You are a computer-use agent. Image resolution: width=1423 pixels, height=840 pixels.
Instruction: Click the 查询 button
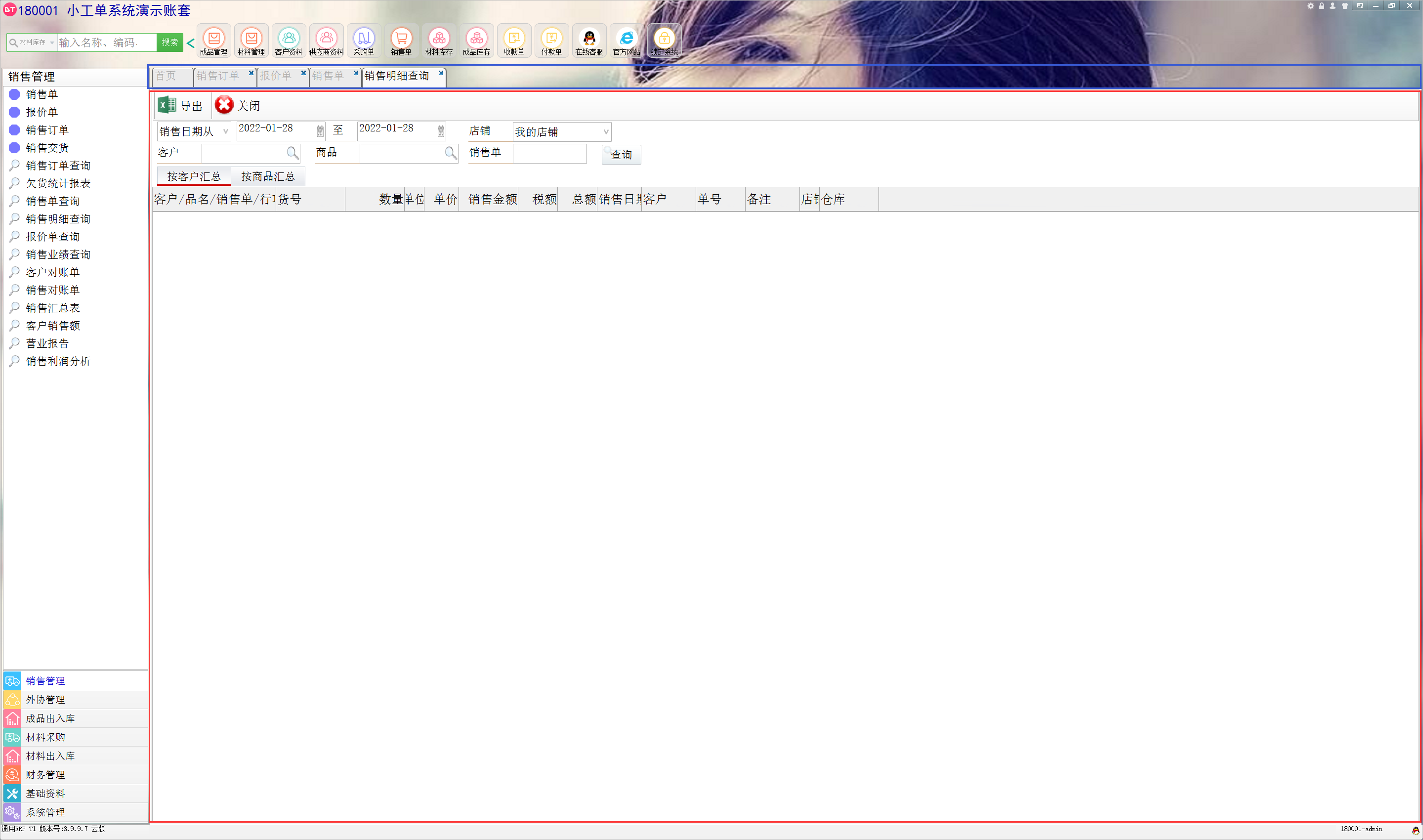click(621, 155)
